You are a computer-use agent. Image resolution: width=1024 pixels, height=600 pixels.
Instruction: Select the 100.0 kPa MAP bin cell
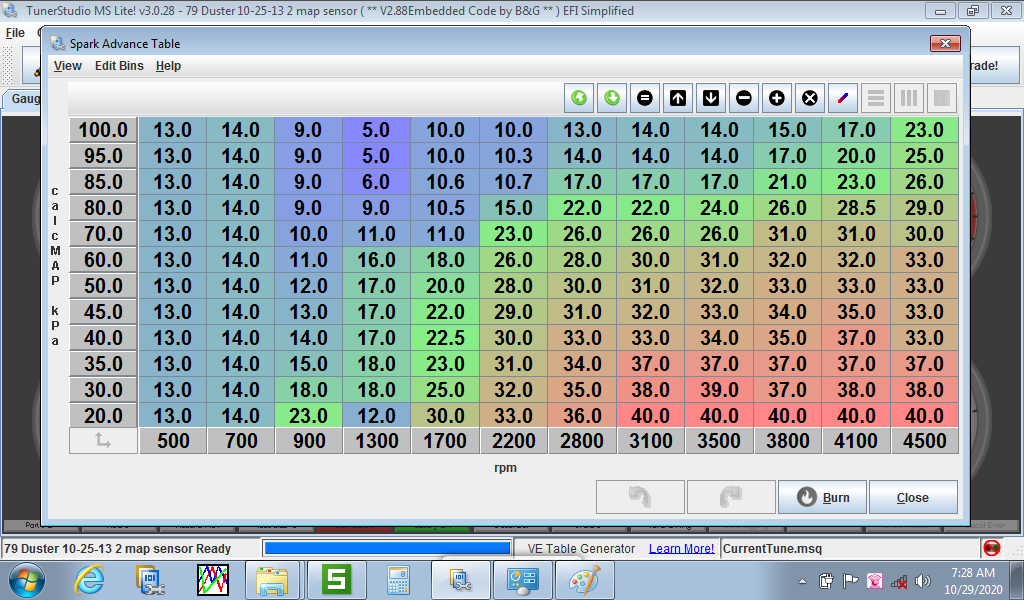pos(103,130)
